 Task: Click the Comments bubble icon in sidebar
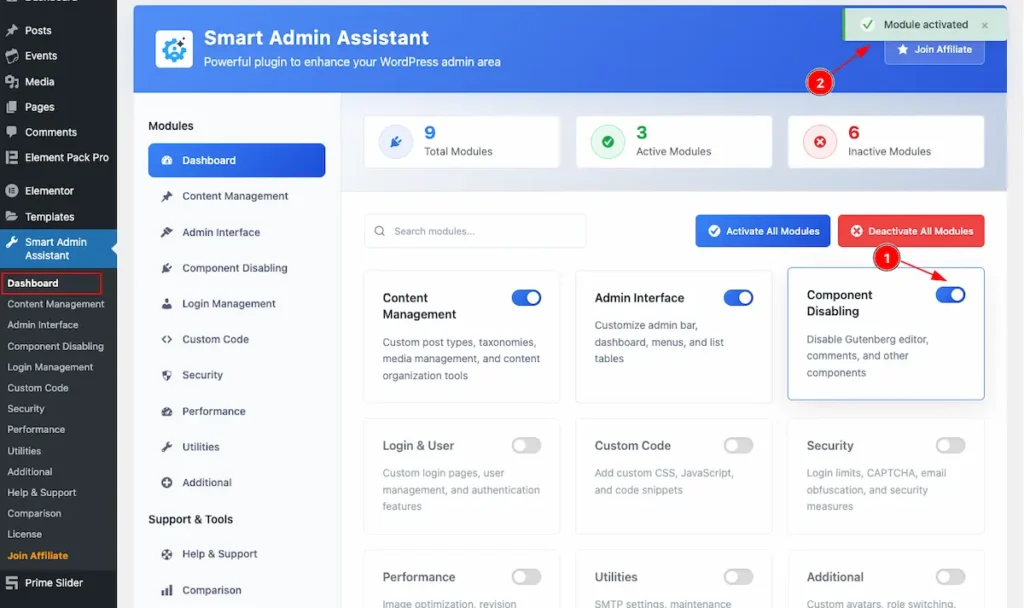12,132
